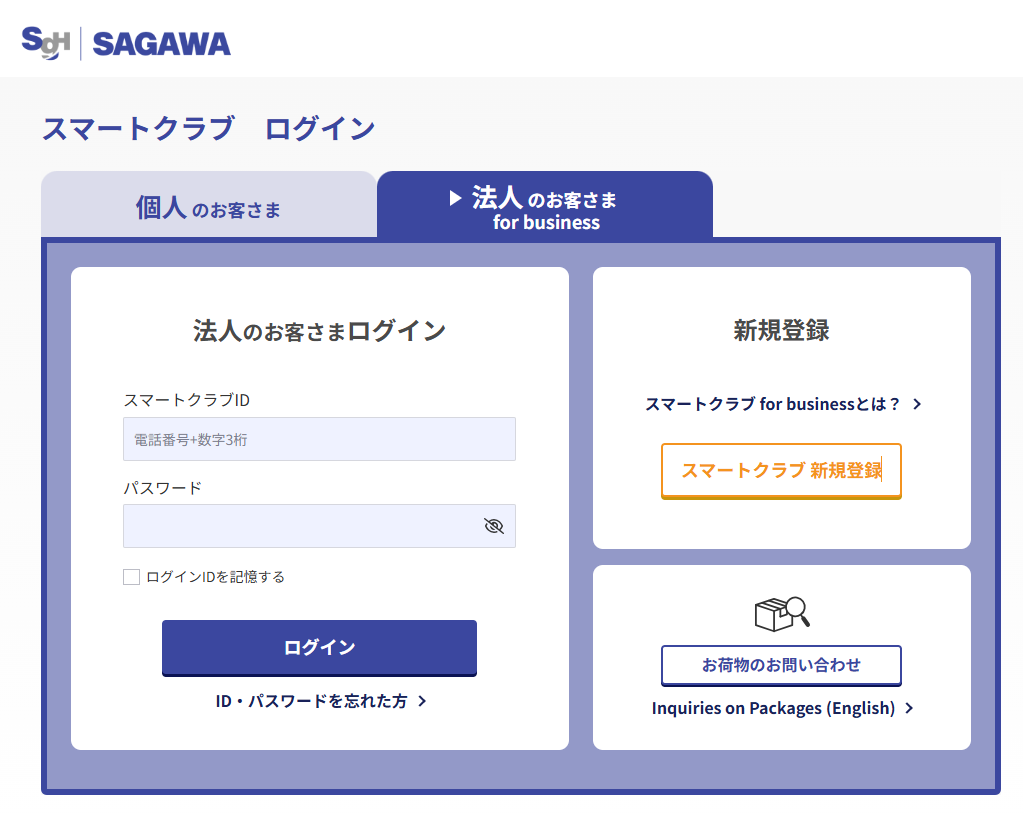Open Inquiries on Packages (English) link

pos(773,708)
